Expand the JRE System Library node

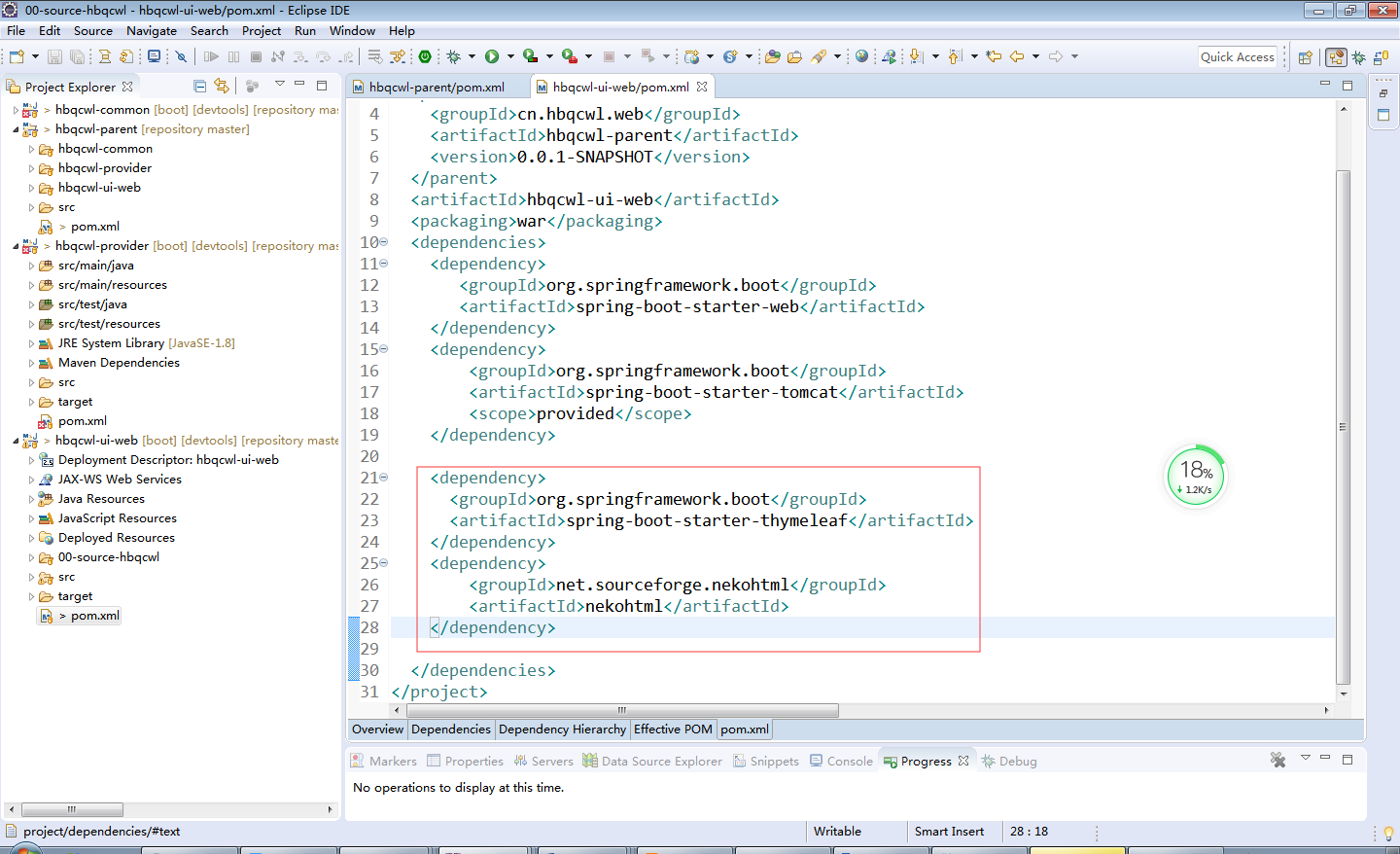[x=31, y=343]
